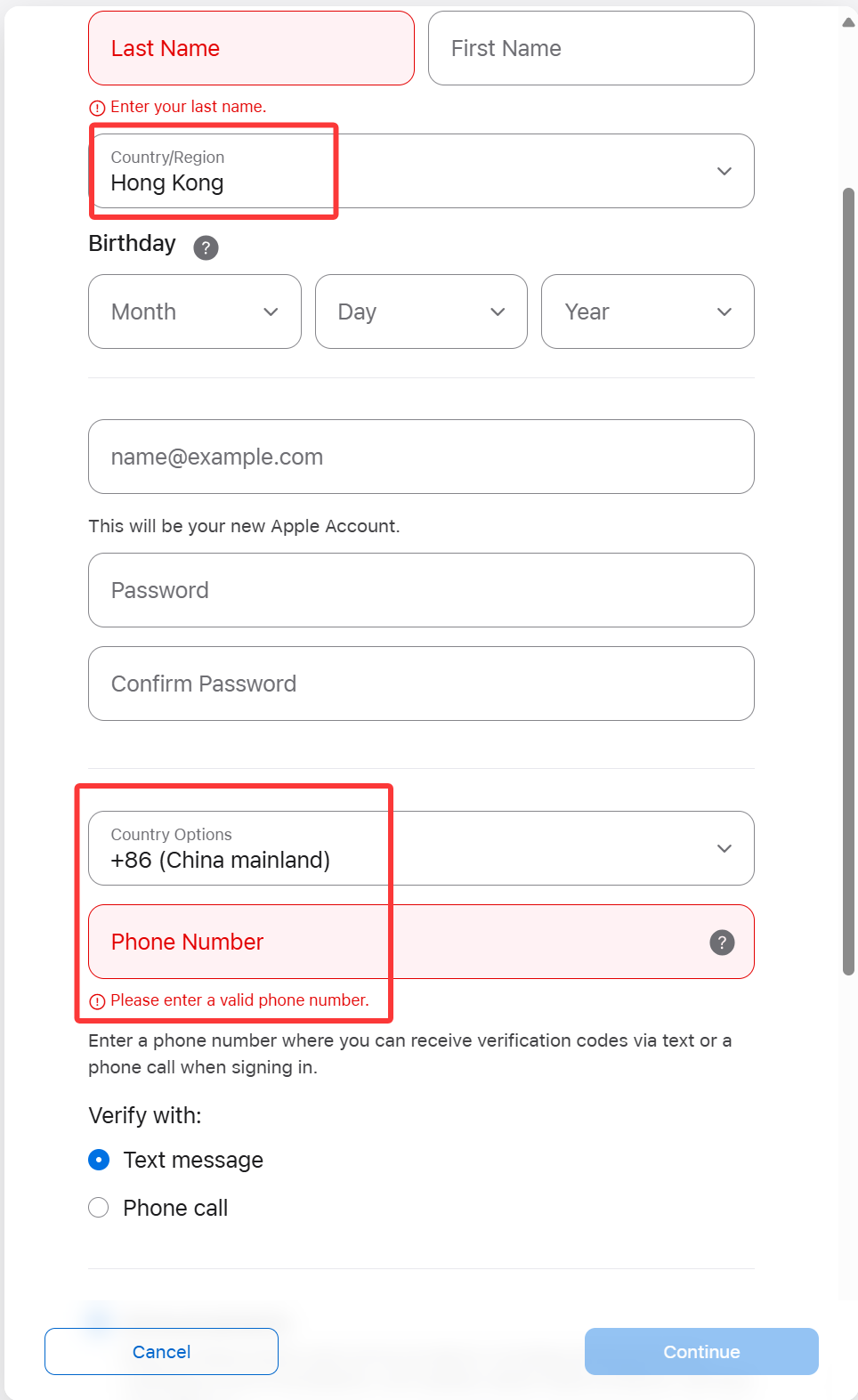Click the name@example.com email field
The width and height of the screenshot is (858, 1400).
[421, 457]
